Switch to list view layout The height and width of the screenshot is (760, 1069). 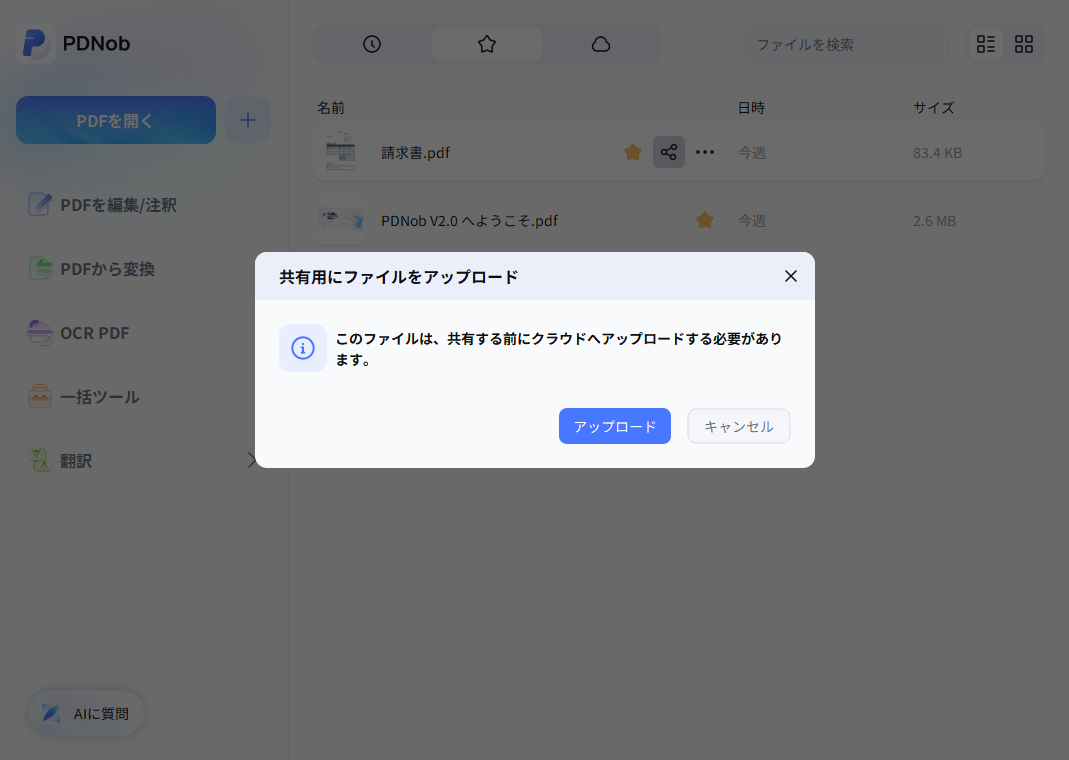point(986,44)
